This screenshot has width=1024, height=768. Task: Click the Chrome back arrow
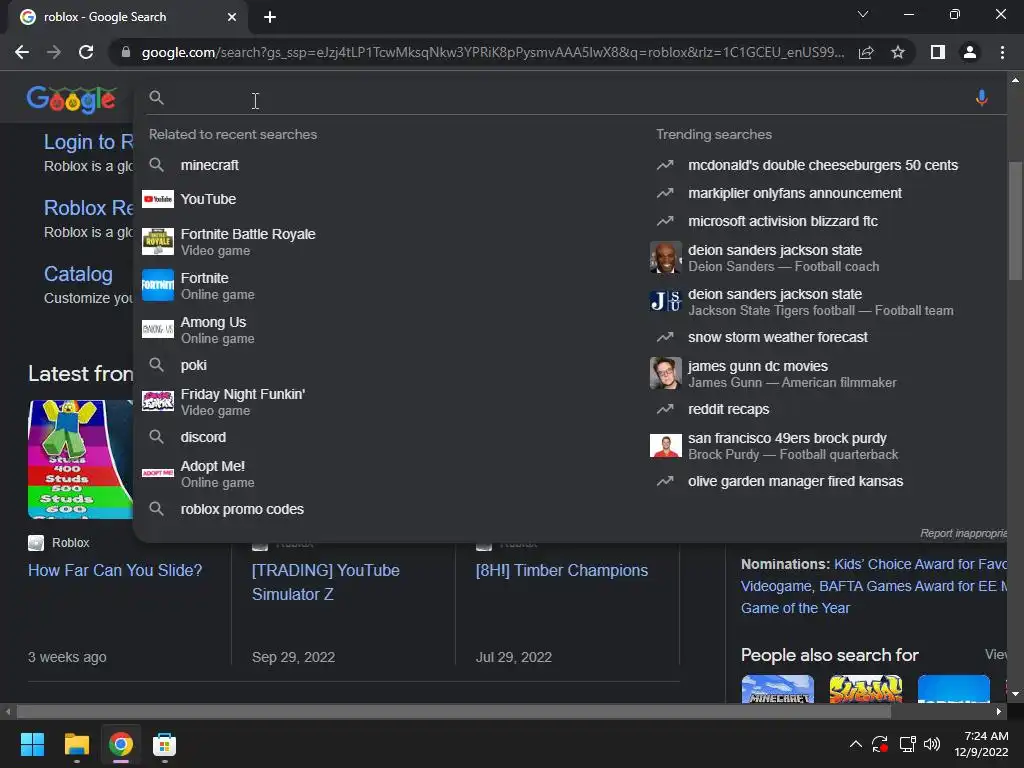(x=22, y=52)
